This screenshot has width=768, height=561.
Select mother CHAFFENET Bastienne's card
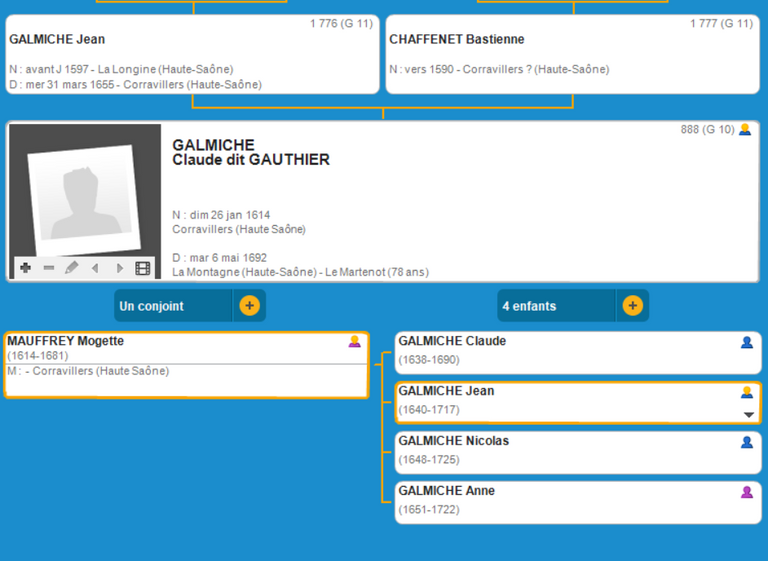tap(572, 55)
